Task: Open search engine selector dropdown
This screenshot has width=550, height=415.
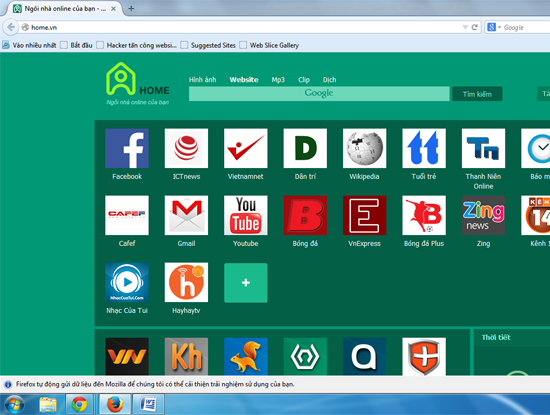Action: [494, 27]
